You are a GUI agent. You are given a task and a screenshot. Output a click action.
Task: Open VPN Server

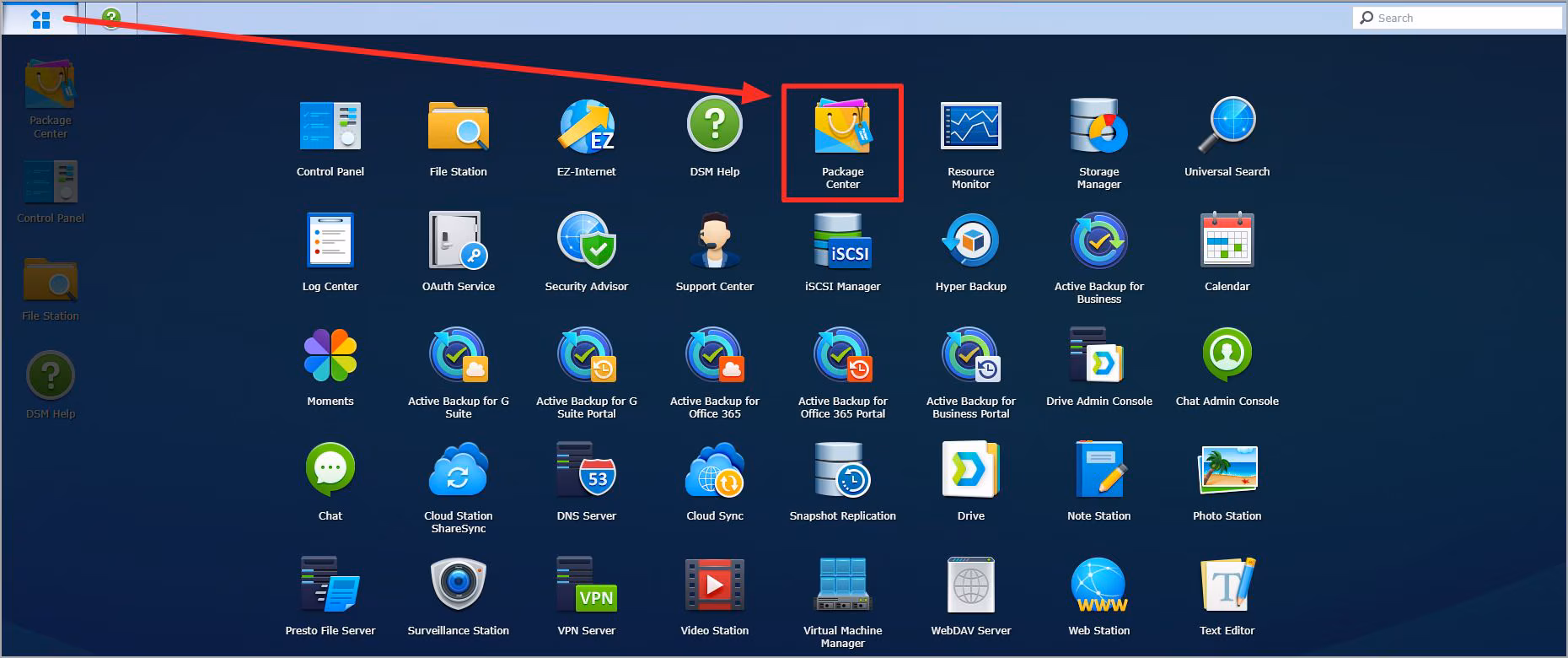(x=587, y=596)
